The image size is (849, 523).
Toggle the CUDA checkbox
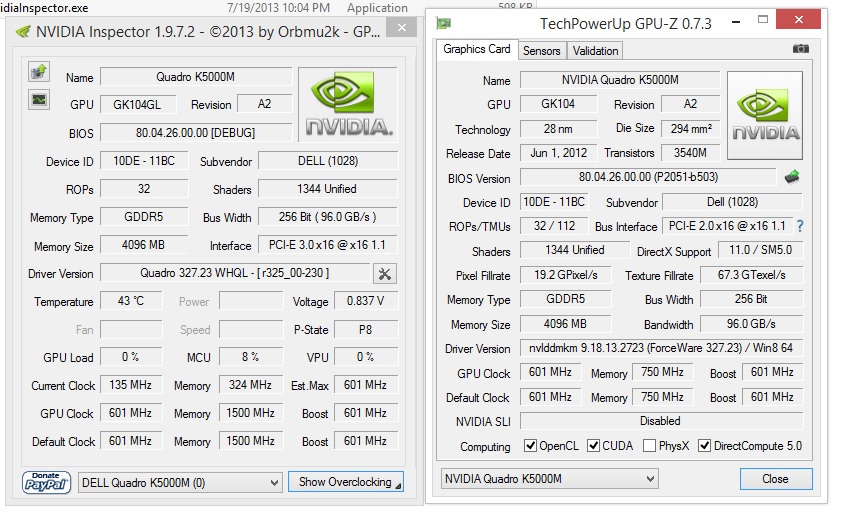coord(593,446)
